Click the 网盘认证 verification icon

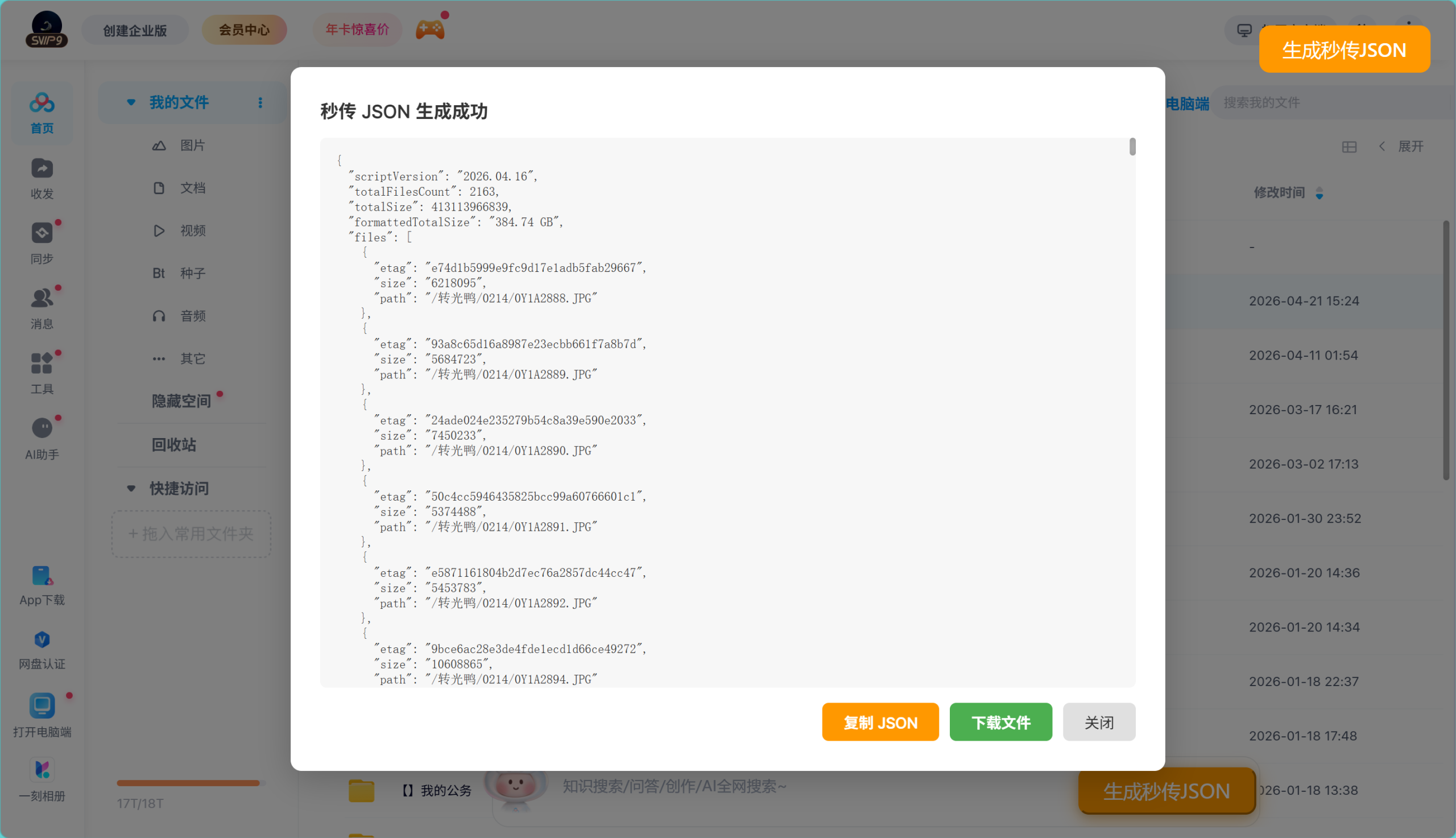pyautogui.click(x=42, y=640)
